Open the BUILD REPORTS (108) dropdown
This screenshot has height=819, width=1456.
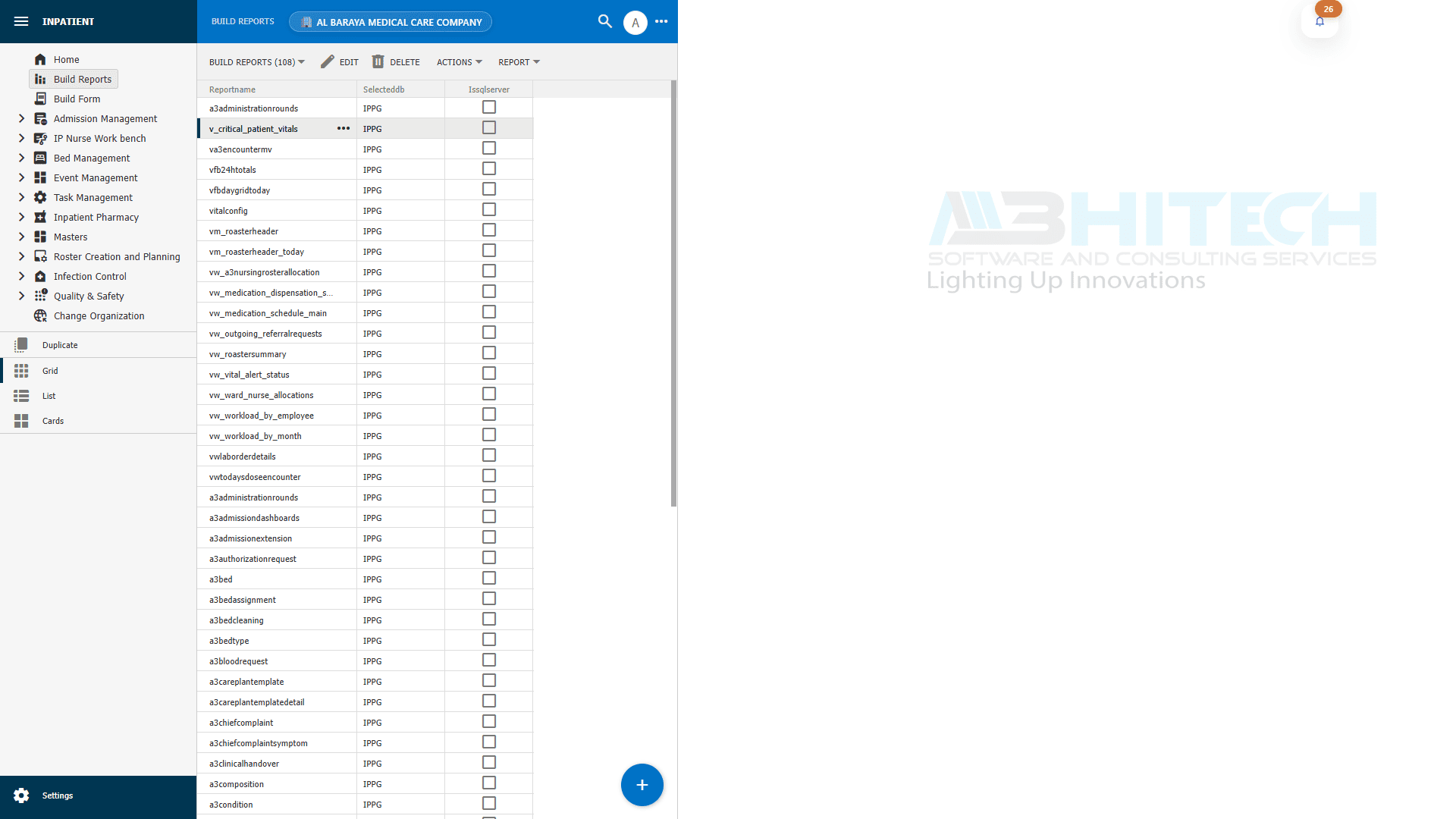256,61
